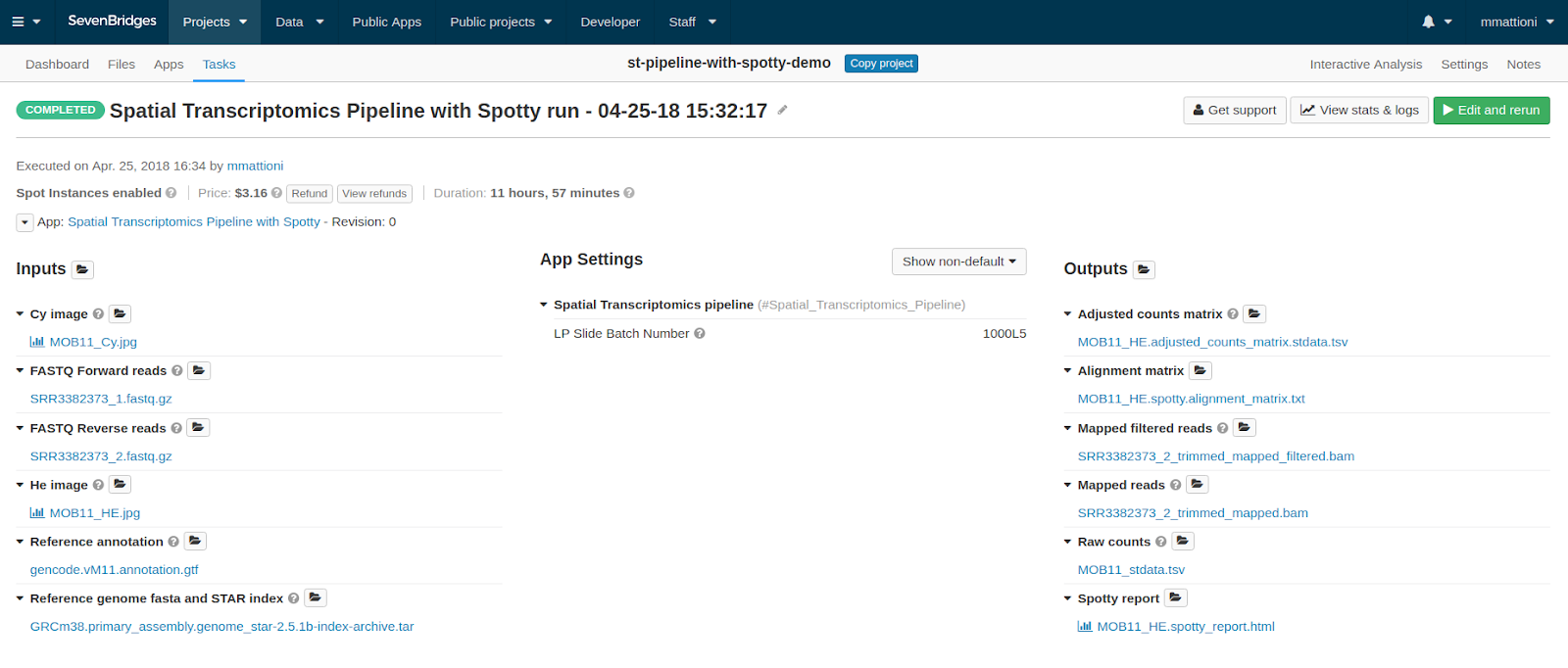Collapse the Alignment matrix output section

(1068, 371)
